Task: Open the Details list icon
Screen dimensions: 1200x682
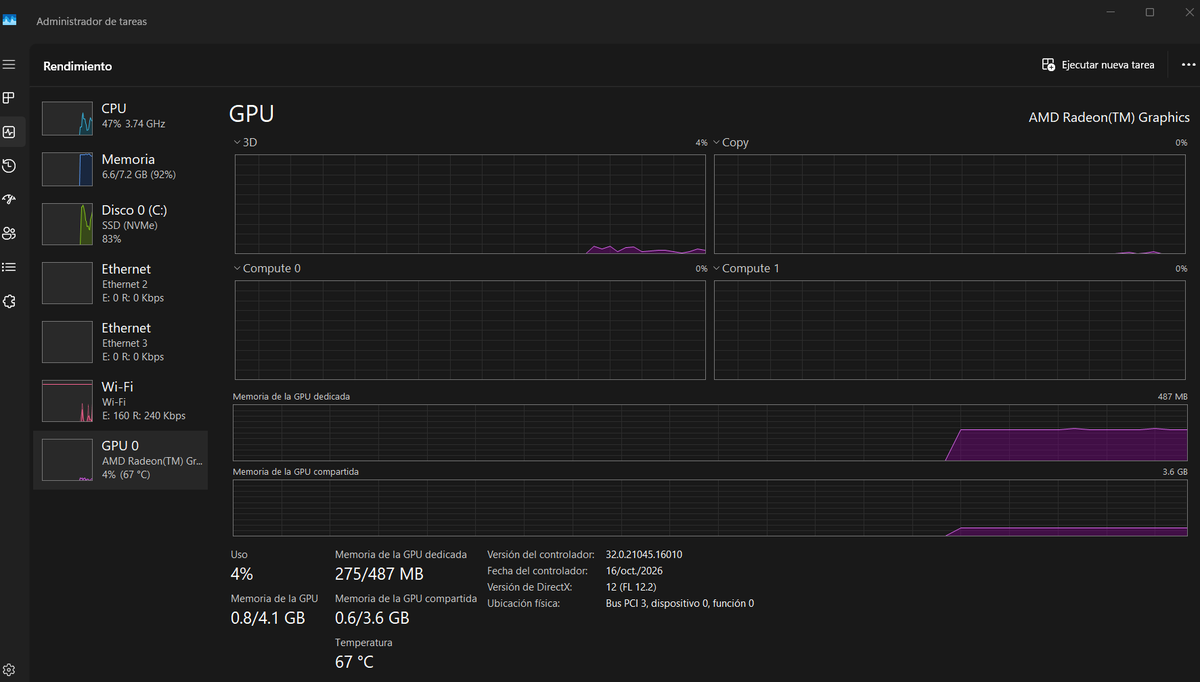Action: [x=9, y=267]
